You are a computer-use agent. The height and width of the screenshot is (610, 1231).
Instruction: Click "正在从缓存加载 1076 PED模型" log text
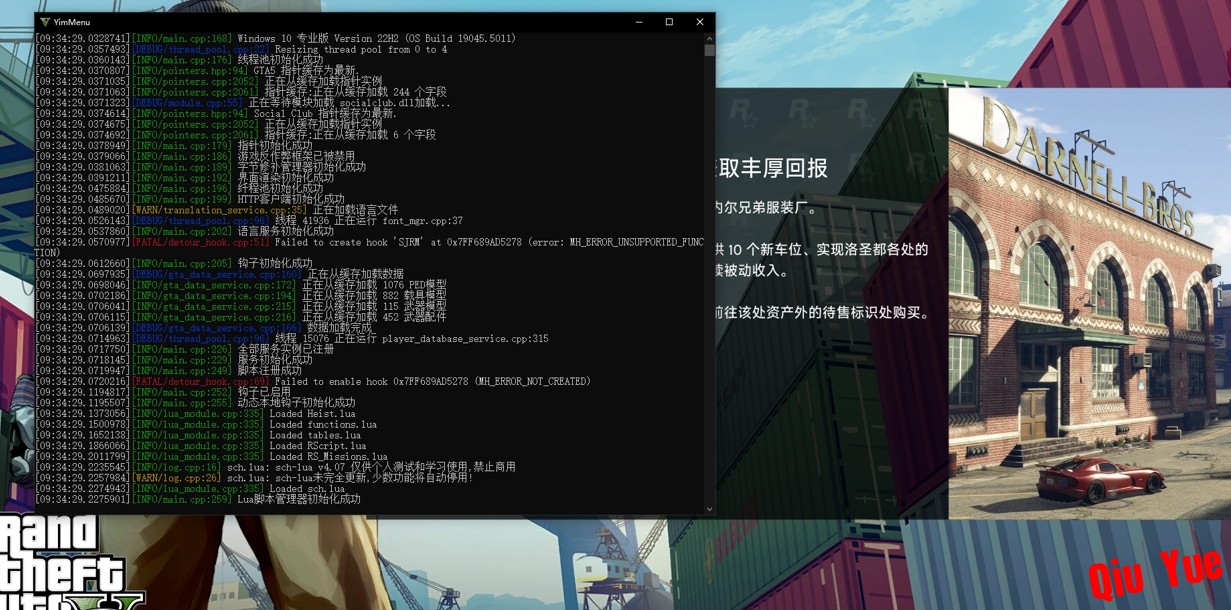click(374, 285)
